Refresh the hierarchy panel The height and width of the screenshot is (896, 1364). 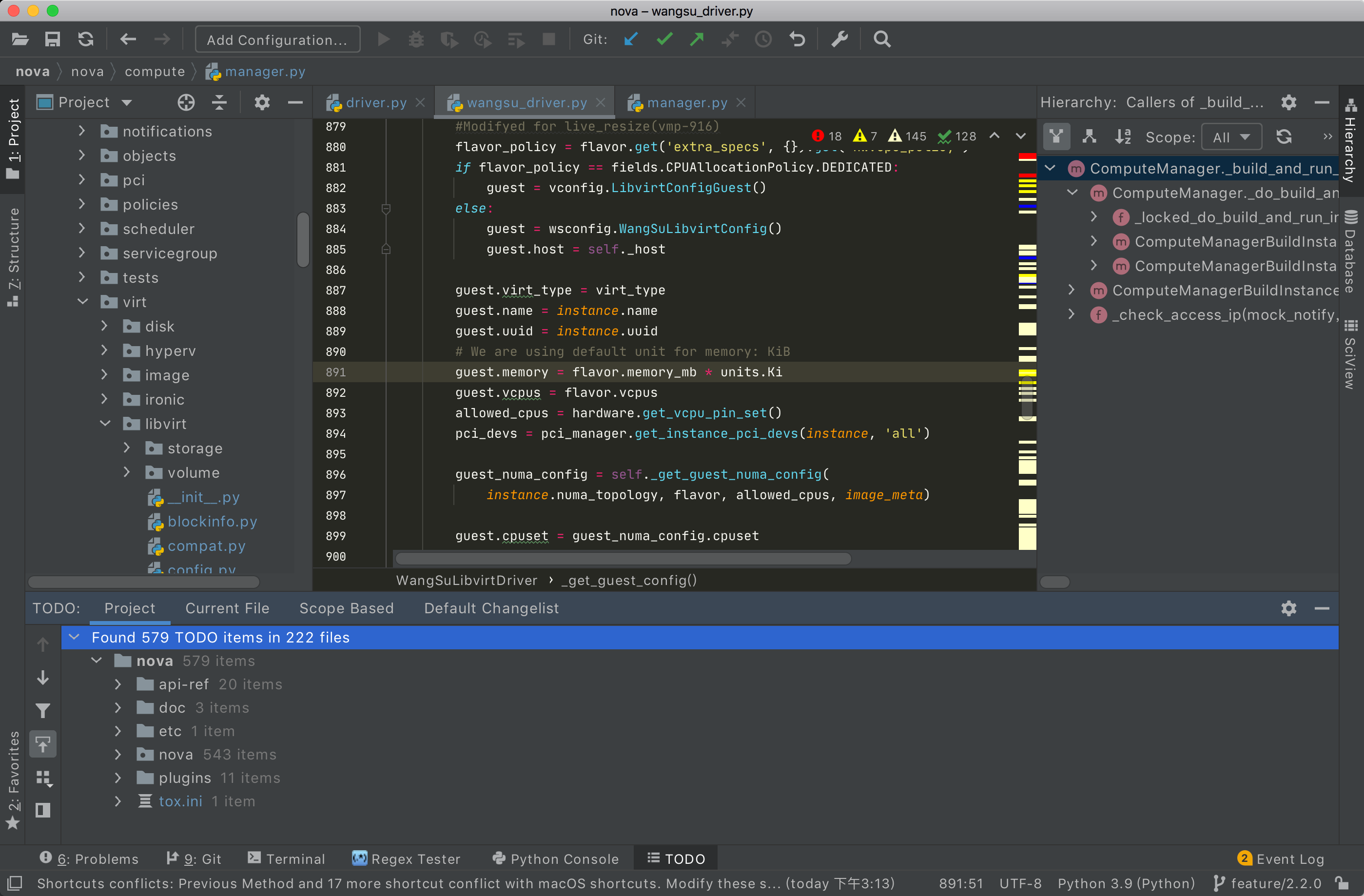(1284, 137)
